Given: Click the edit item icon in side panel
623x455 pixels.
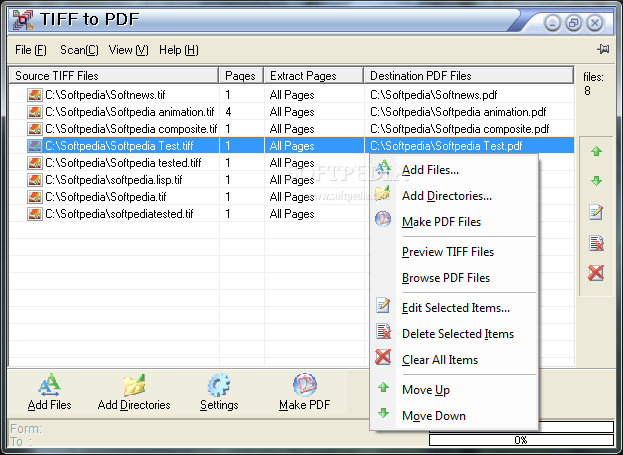Looking at the screenshot, I should [x=596, y=212].
